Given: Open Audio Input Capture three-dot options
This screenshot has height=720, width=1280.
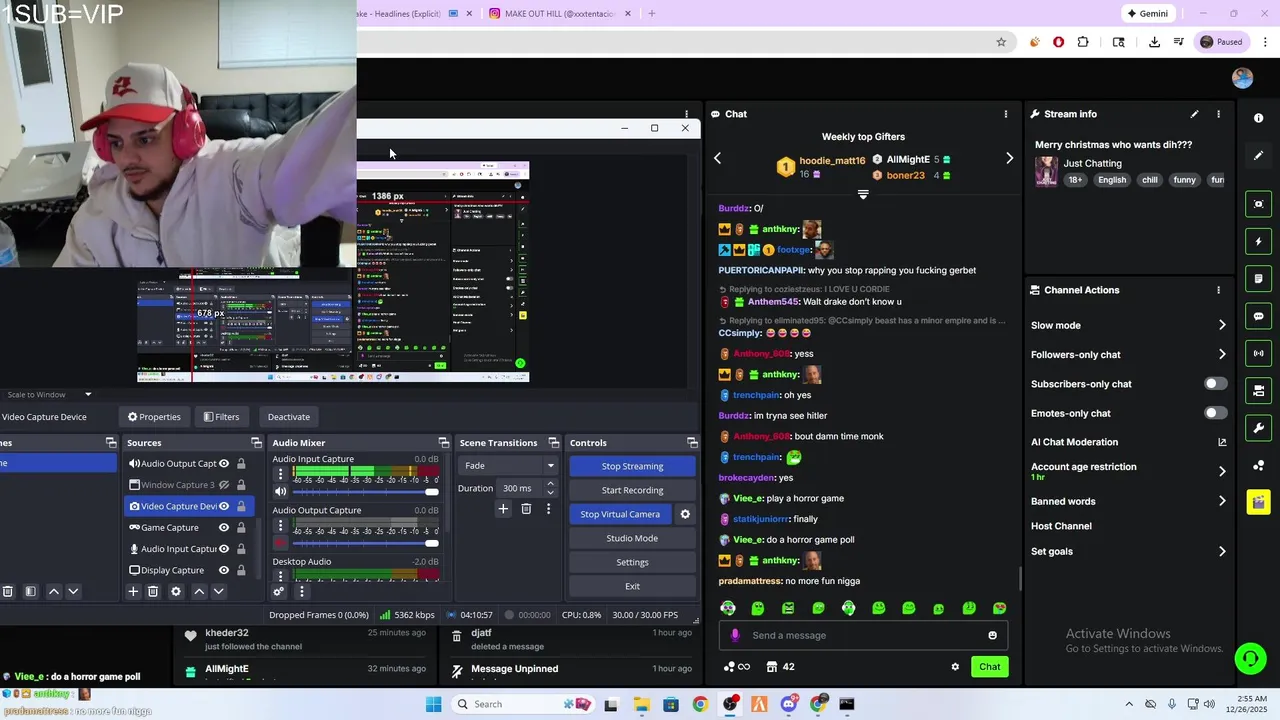Looking at the screenshot, I should pos(281,474).
